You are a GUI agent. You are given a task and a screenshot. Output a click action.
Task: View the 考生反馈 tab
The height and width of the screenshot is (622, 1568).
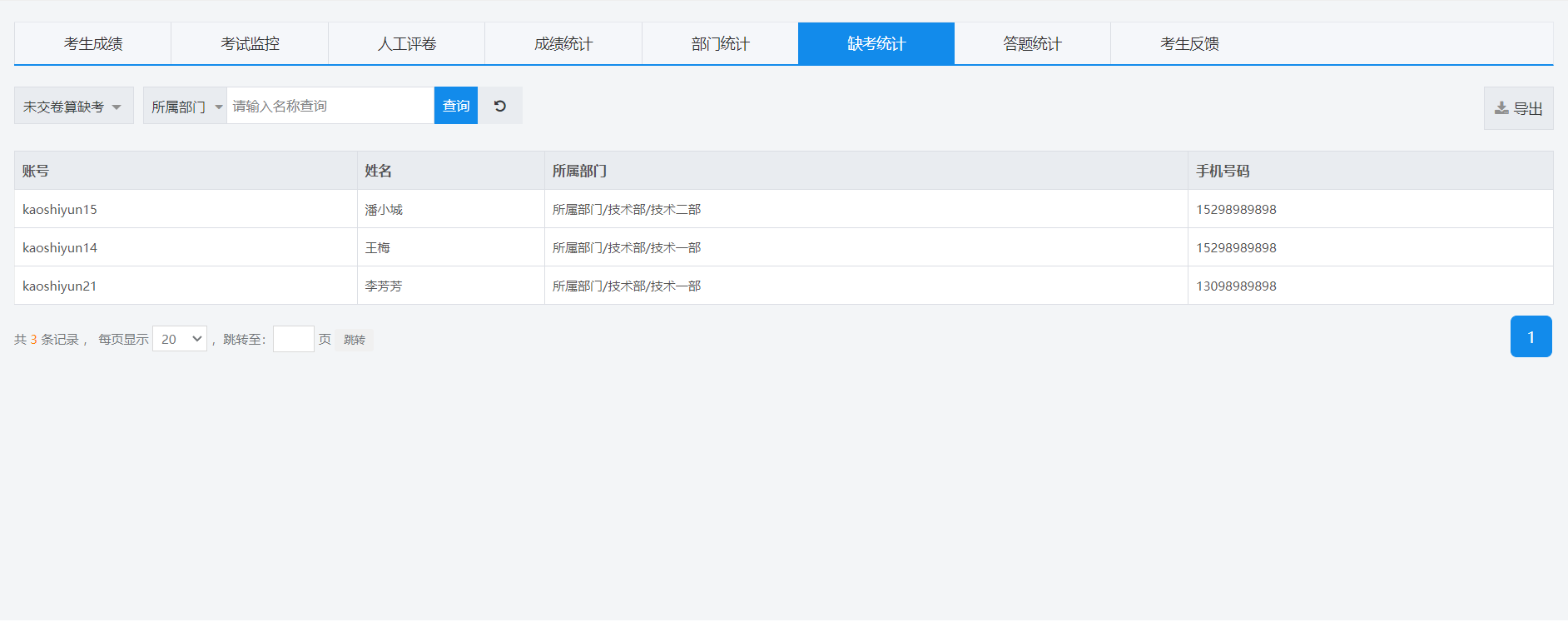pos(1189,44)
